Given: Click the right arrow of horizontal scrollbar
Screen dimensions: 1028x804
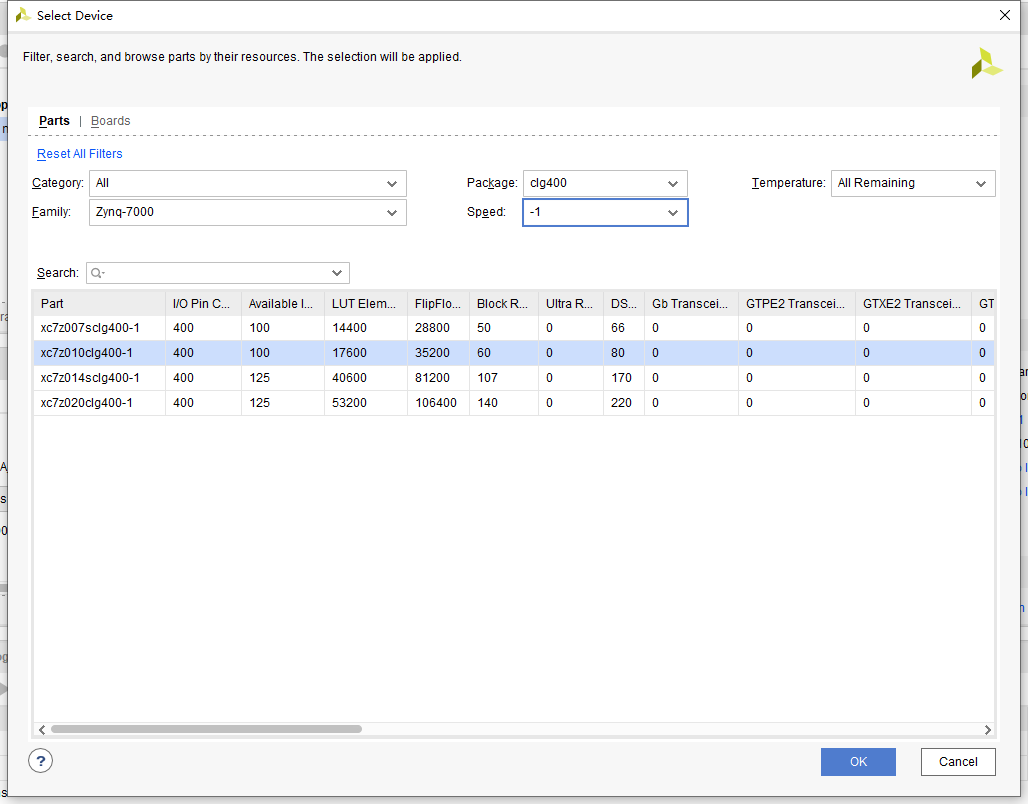Looking at the screenshot, I should (987, 729).
